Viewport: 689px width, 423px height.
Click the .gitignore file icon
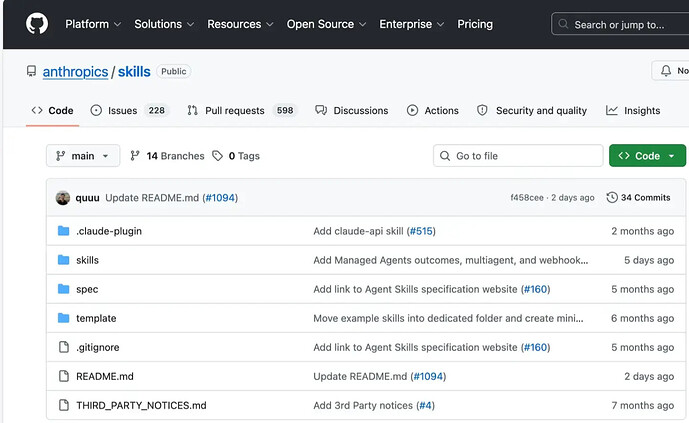pos(64,347)
